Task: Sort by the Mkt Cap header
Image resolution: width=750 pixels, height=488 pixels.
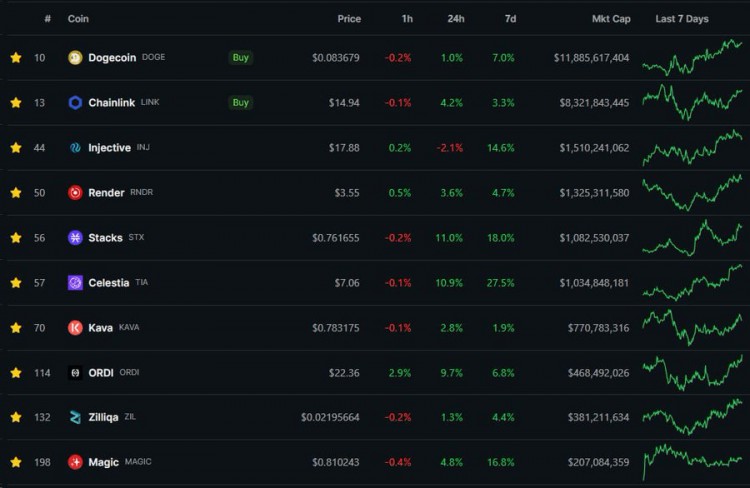Action: pyautogui.click(x=611, y=19)
